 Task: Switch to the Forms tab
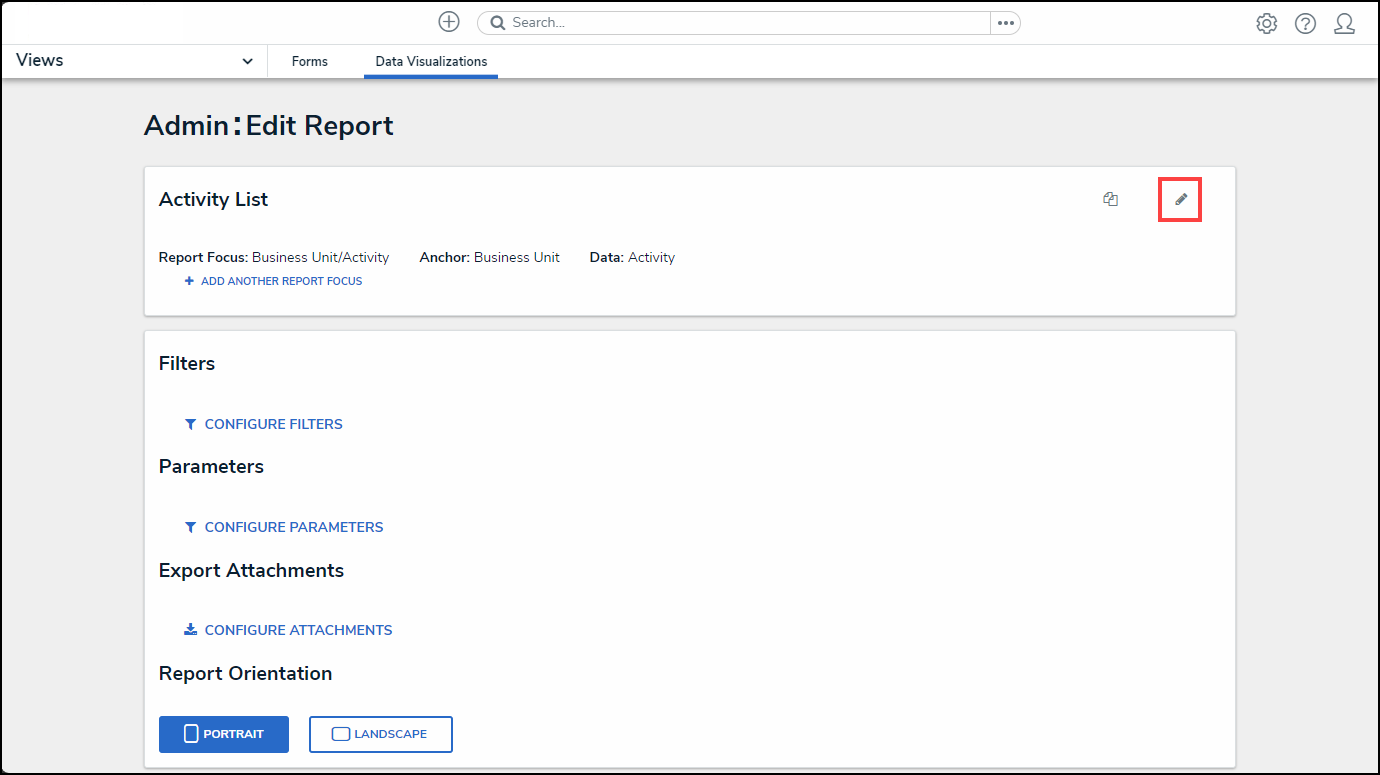tap(310, 62)
